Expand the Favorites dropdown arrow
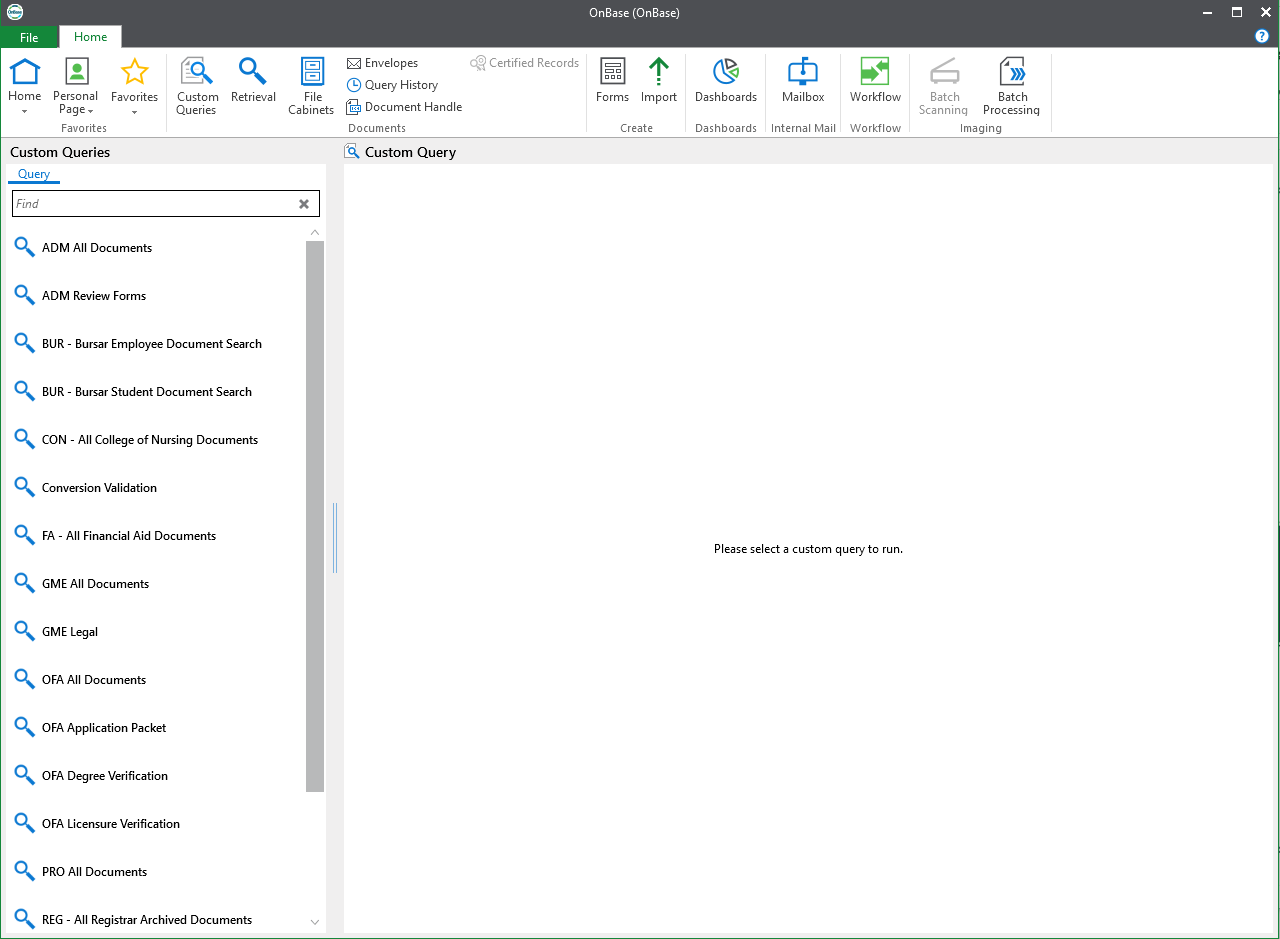This screenshot has width=1280, height=939. point(134,112)
